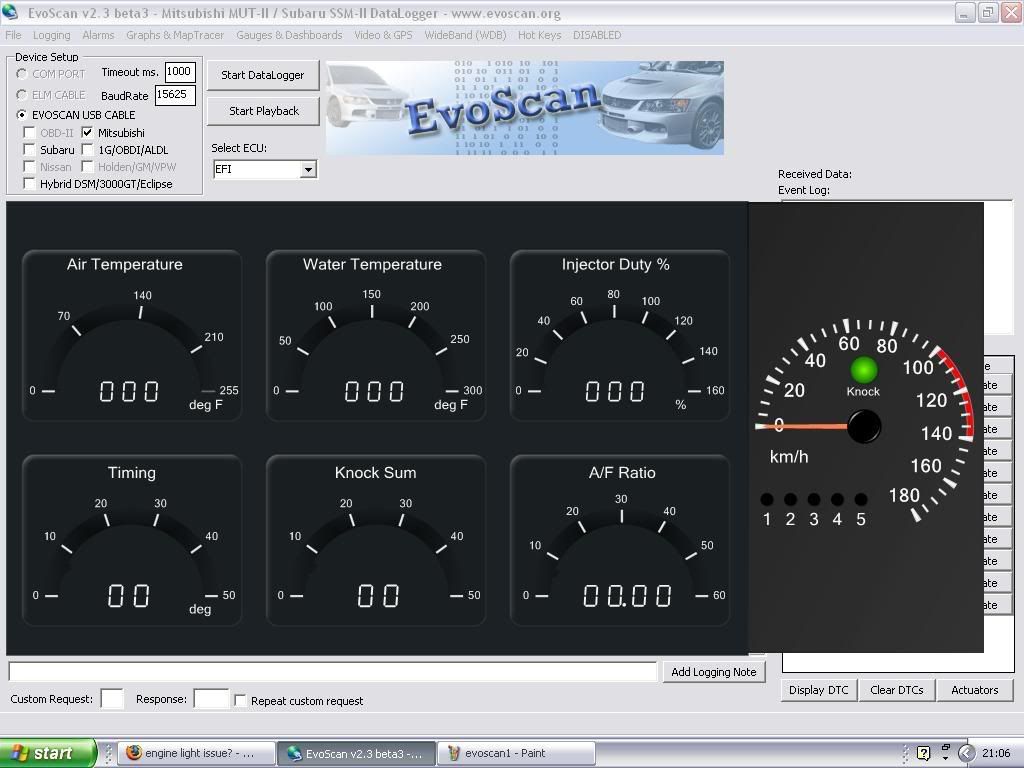The height and width of the screenshot is (768, 1024).
Task: Open the Start menu
Action: click(x=48, y=753)
